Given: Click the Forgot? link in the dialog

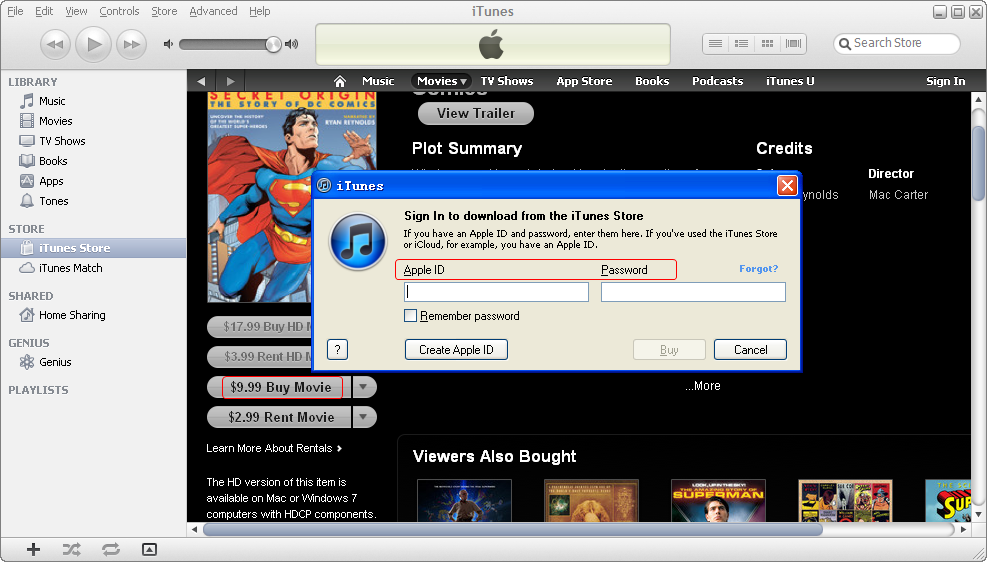Looking at the screenshot, I should click(x=759, y=269).
